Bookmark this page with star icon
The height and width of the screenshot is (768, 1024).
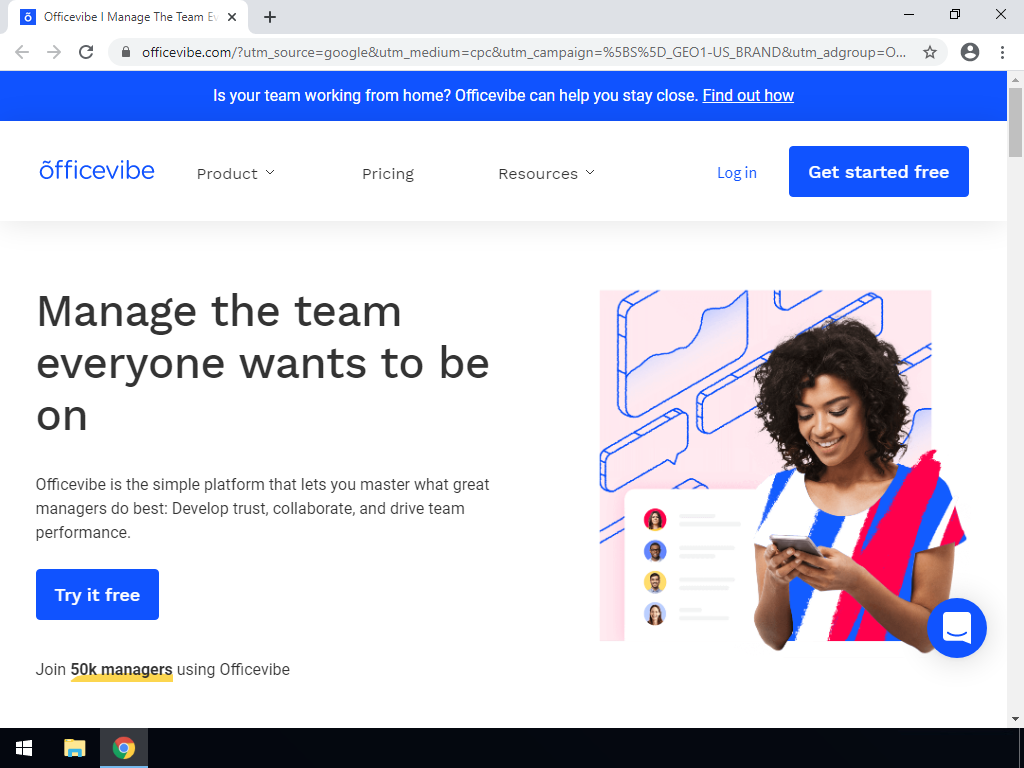tap(930, 52)
